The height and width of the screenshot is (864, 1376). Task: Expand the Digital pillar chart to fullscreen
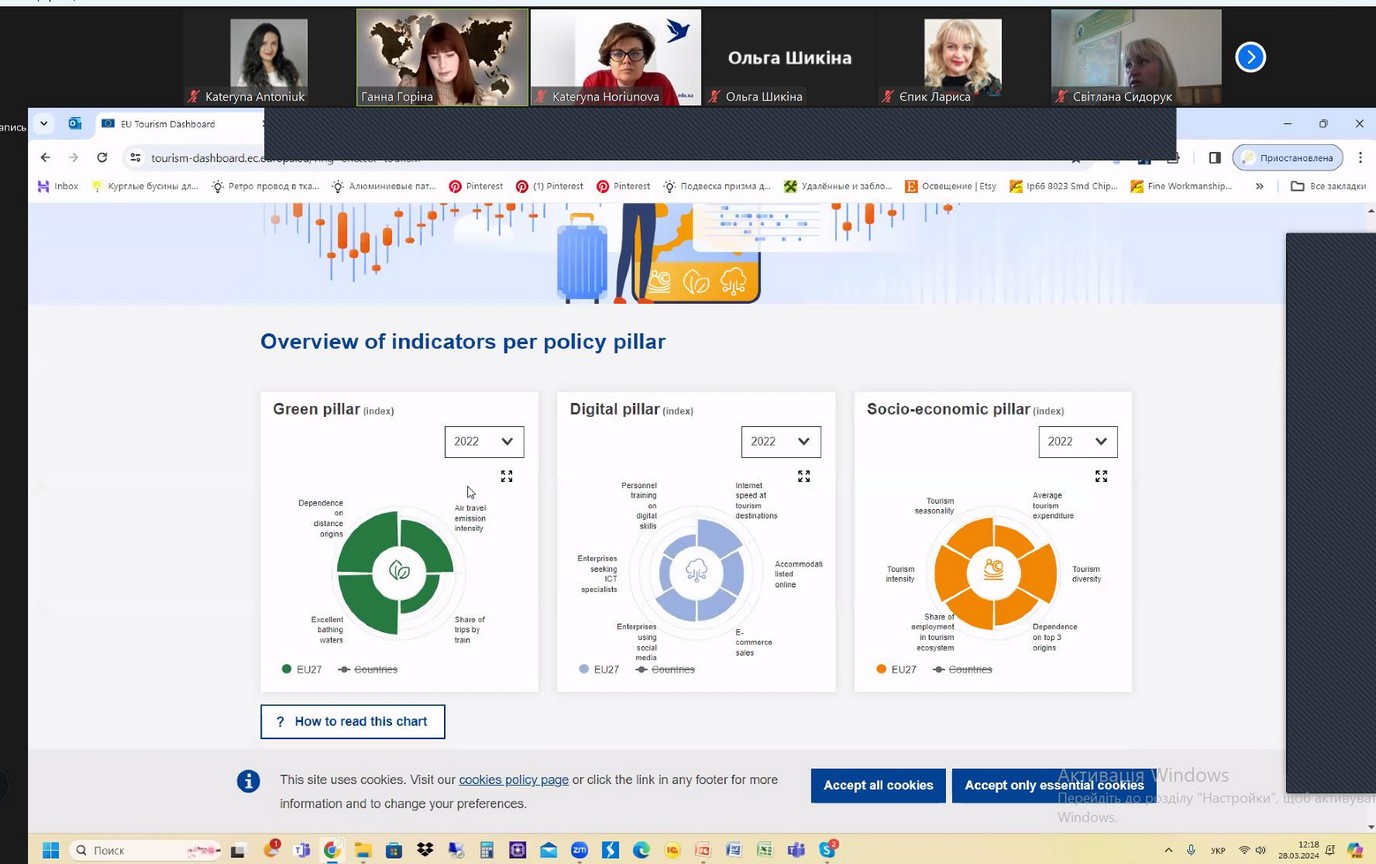(804, 477)
